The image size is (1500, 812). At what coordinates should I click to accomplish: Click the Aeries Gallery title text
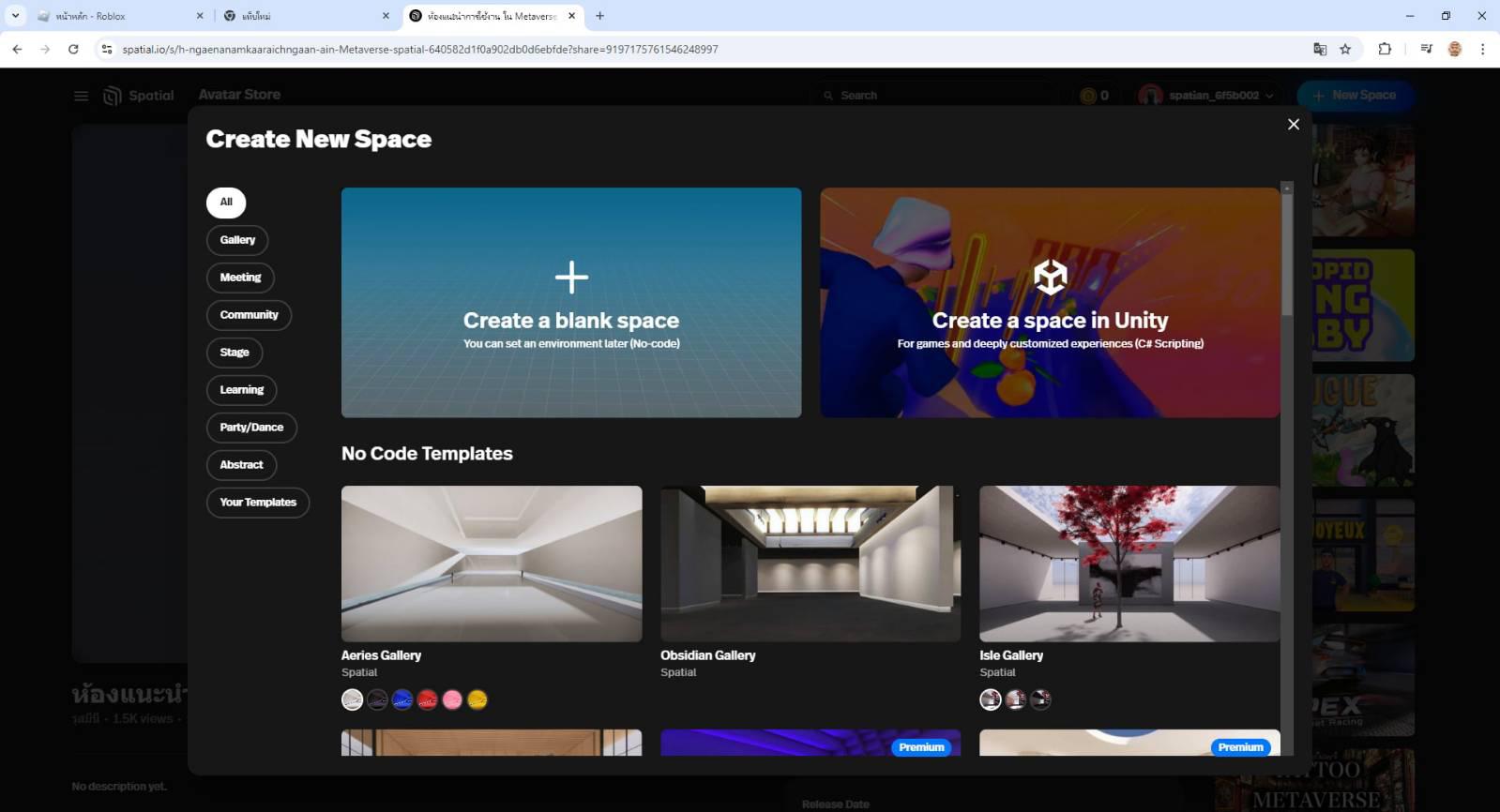pos(381,655)
